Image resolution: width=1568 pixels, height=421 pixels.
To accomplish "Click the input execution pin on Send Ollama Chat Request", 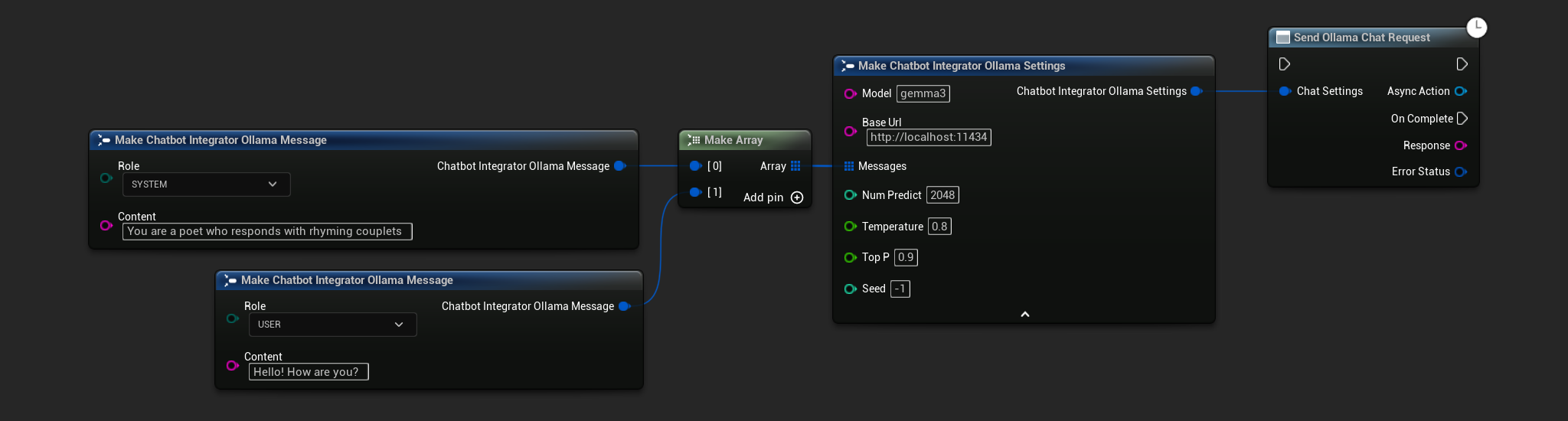I will [x=1285, y=64].
